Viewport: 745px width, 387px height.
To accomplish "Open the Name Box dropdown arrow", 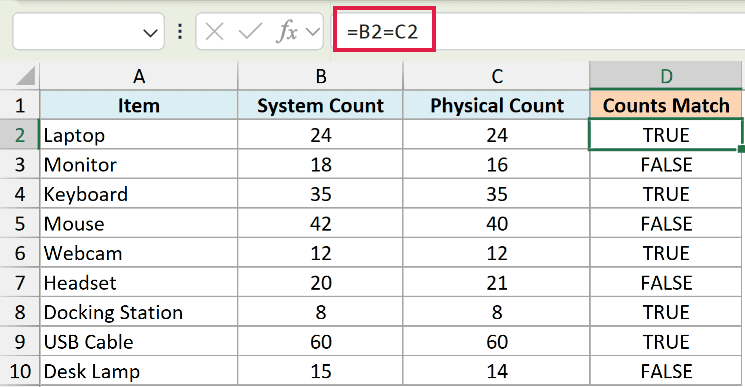I will coord(150,33).
